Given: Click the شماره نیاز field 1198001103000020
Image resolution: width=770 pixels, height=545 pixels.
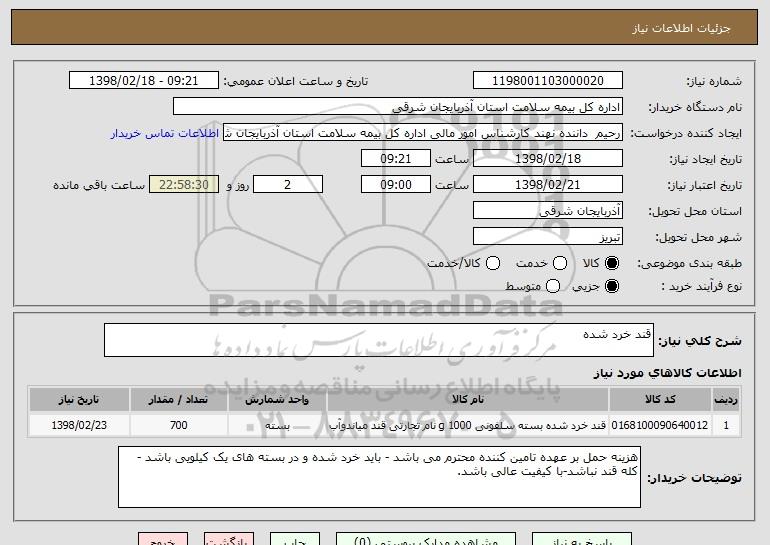Looking at the screenshot, I should click(548, 81).
